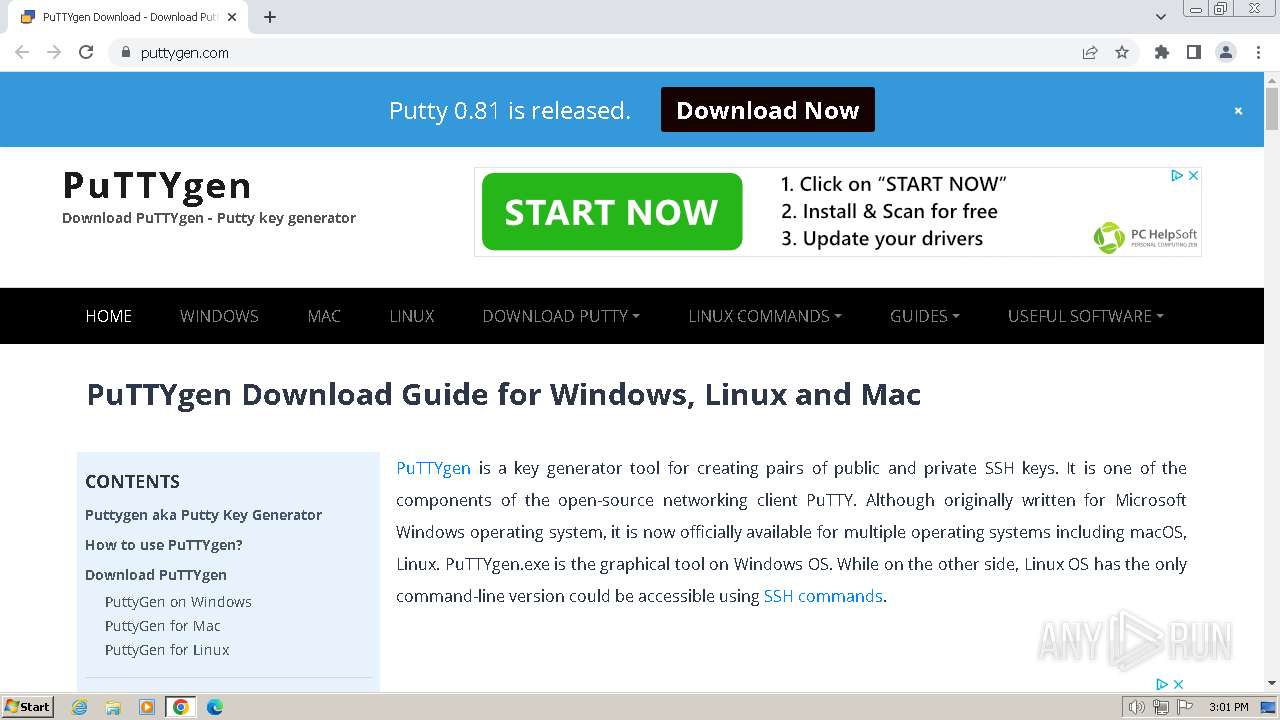The width and height of the screenshot is (1280, 720).
Task: Toggle Chrome side panel icon
Action: click(x=1193, y=52)
